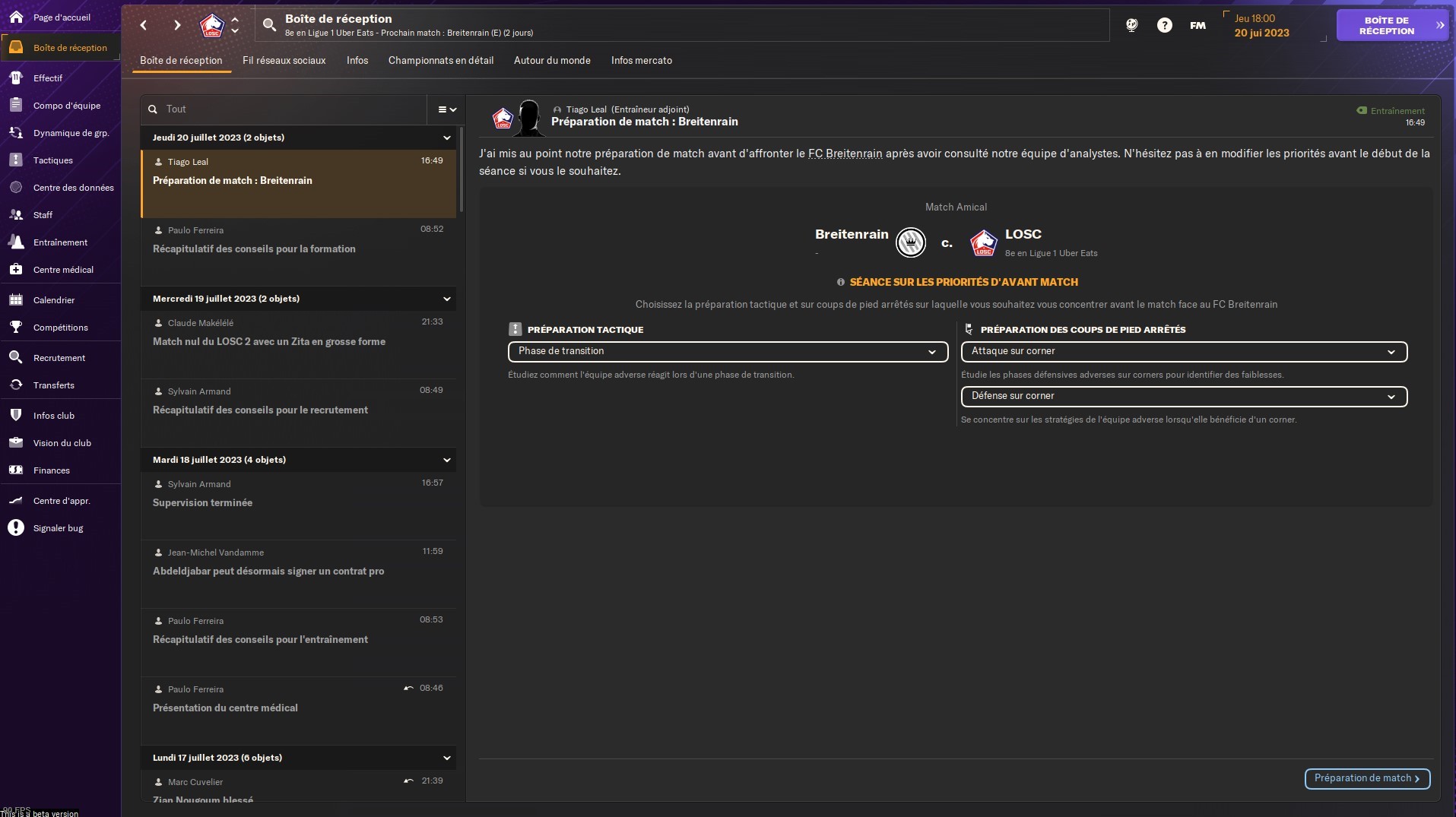
Task: Collapse Jeudi 20 juillet 2023 group
Action: [447, 138]
